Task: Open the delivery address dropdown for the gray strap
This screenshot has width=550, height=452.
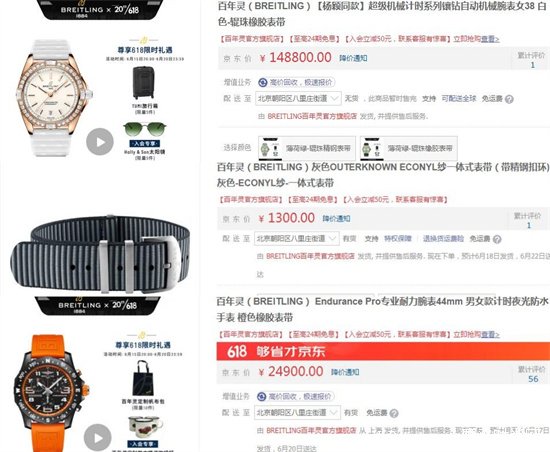Action: pyautogui.click(x=297, y=238)
